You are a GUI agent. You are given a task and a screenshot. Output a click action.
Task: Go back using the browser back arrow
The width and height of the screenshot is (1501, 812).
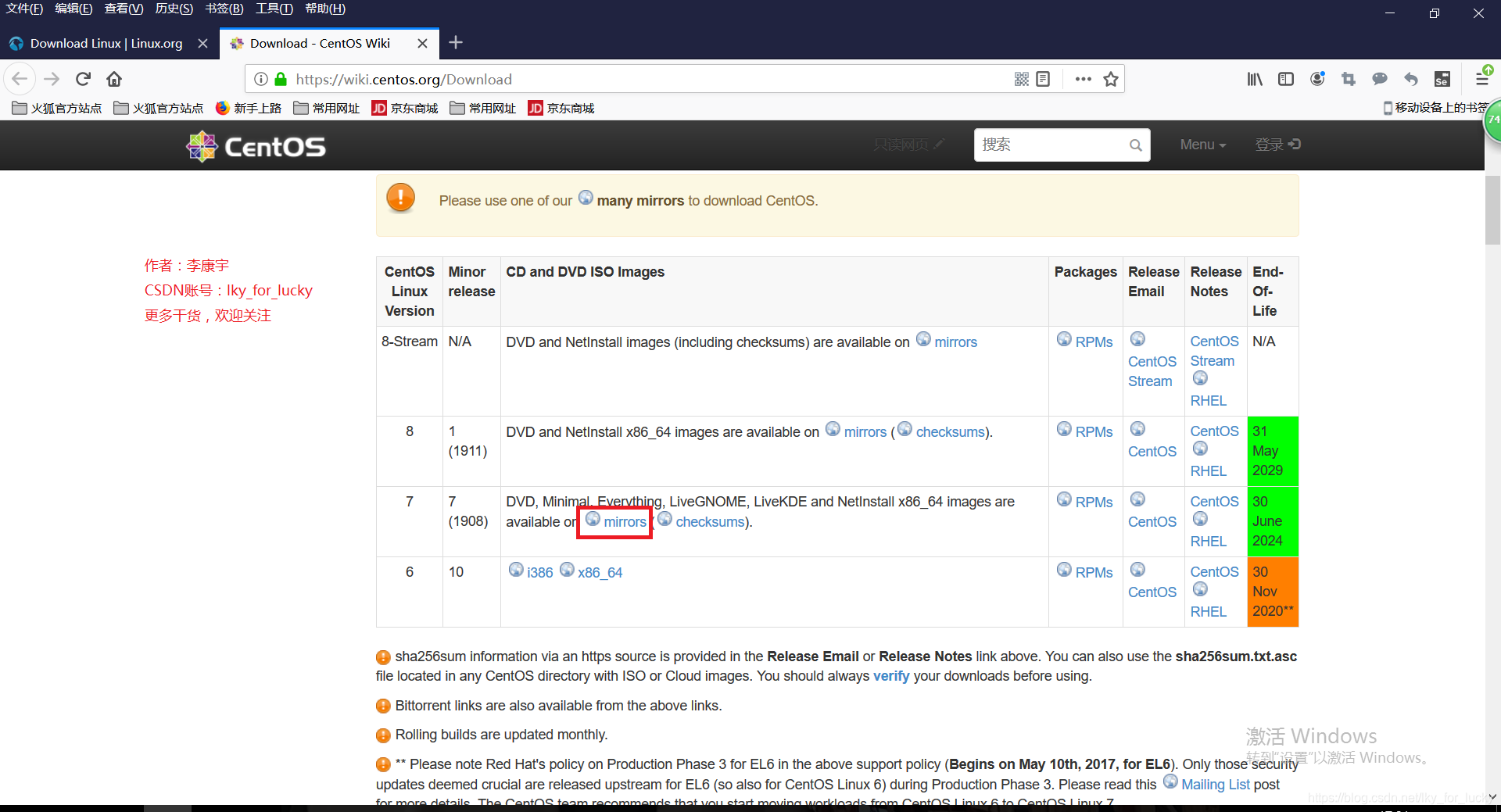tap(20, 79)
